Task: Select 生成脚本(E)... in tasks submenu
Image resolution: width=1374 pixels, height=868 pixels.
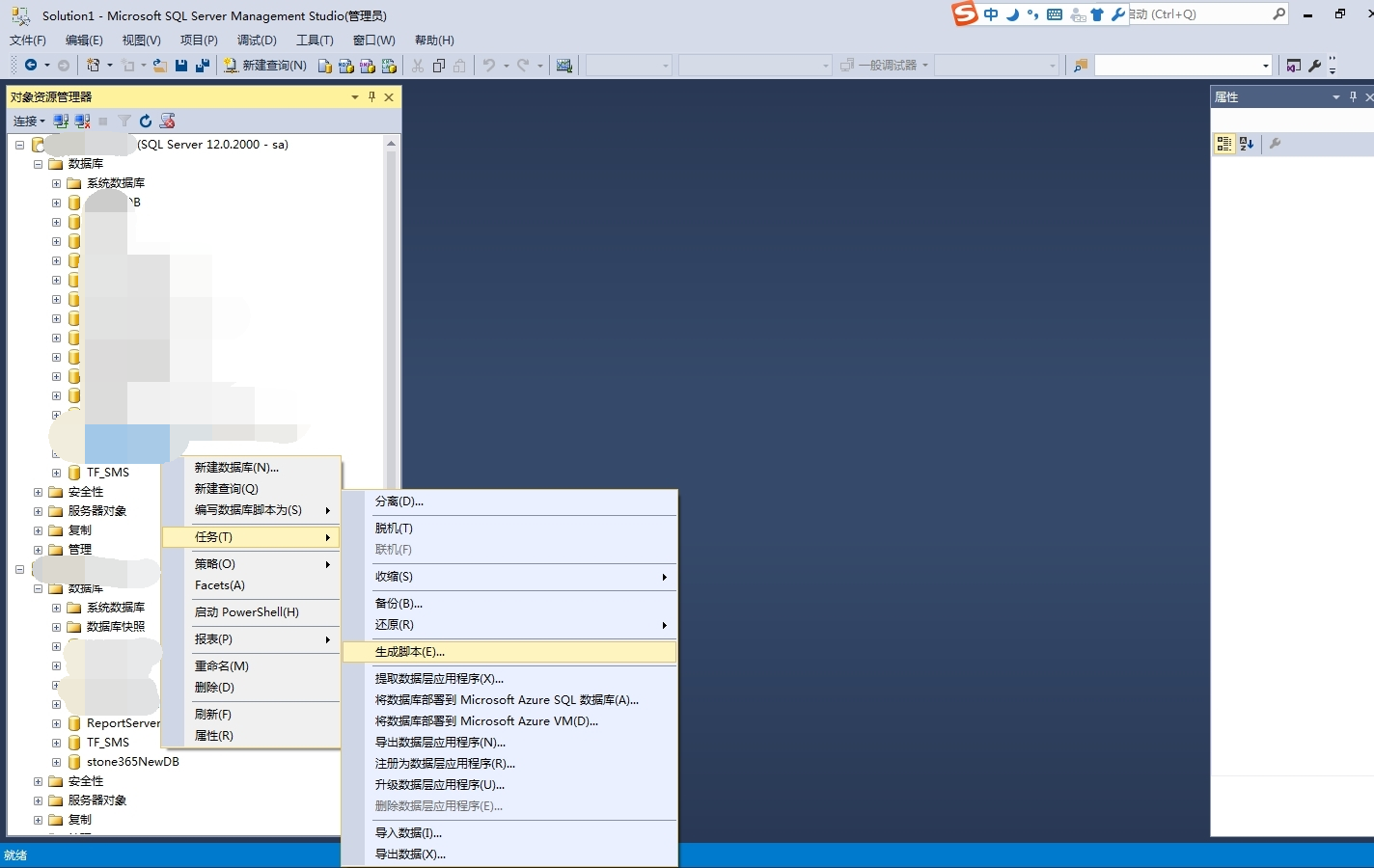Action: [509, 652]
